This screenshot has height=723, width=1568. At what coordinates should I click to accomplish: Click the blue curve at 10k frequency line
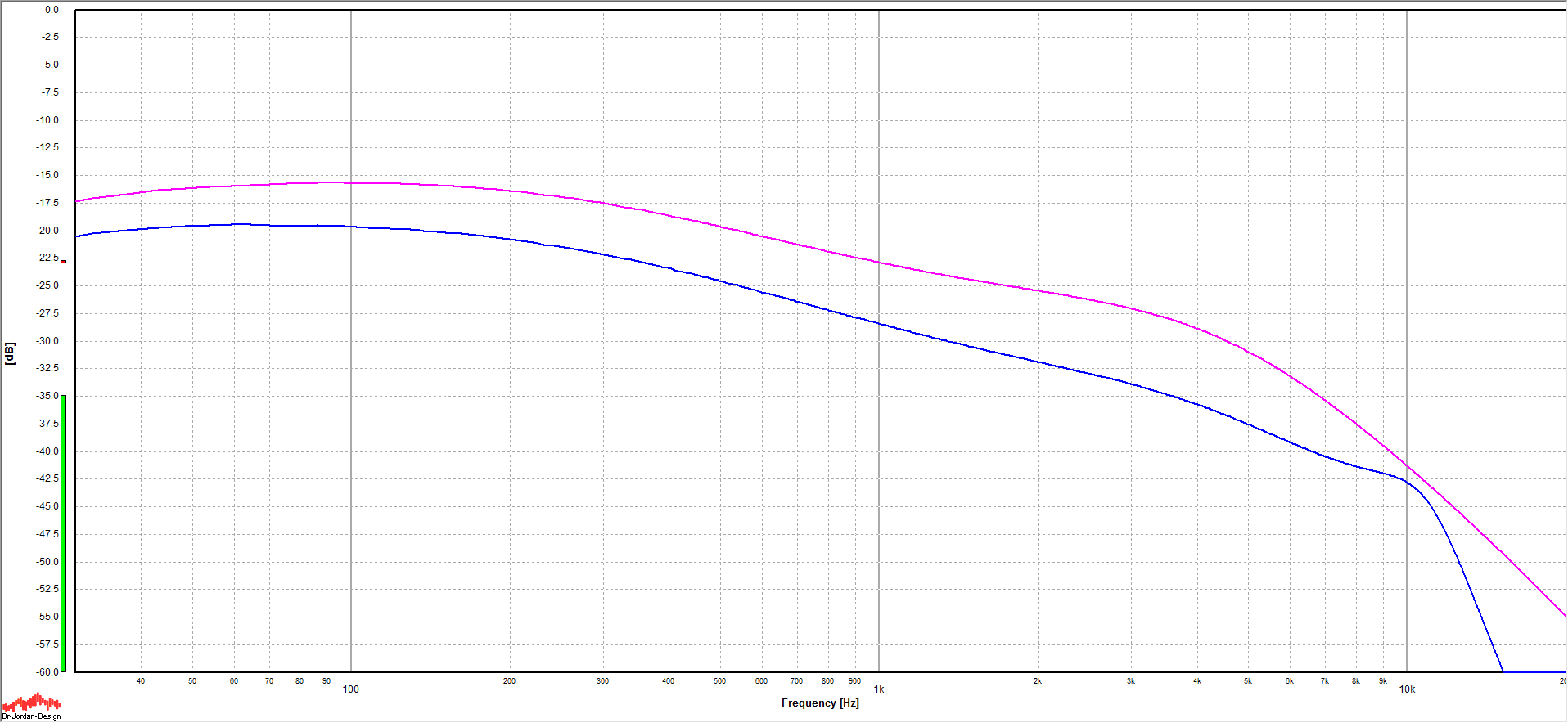1407,481
